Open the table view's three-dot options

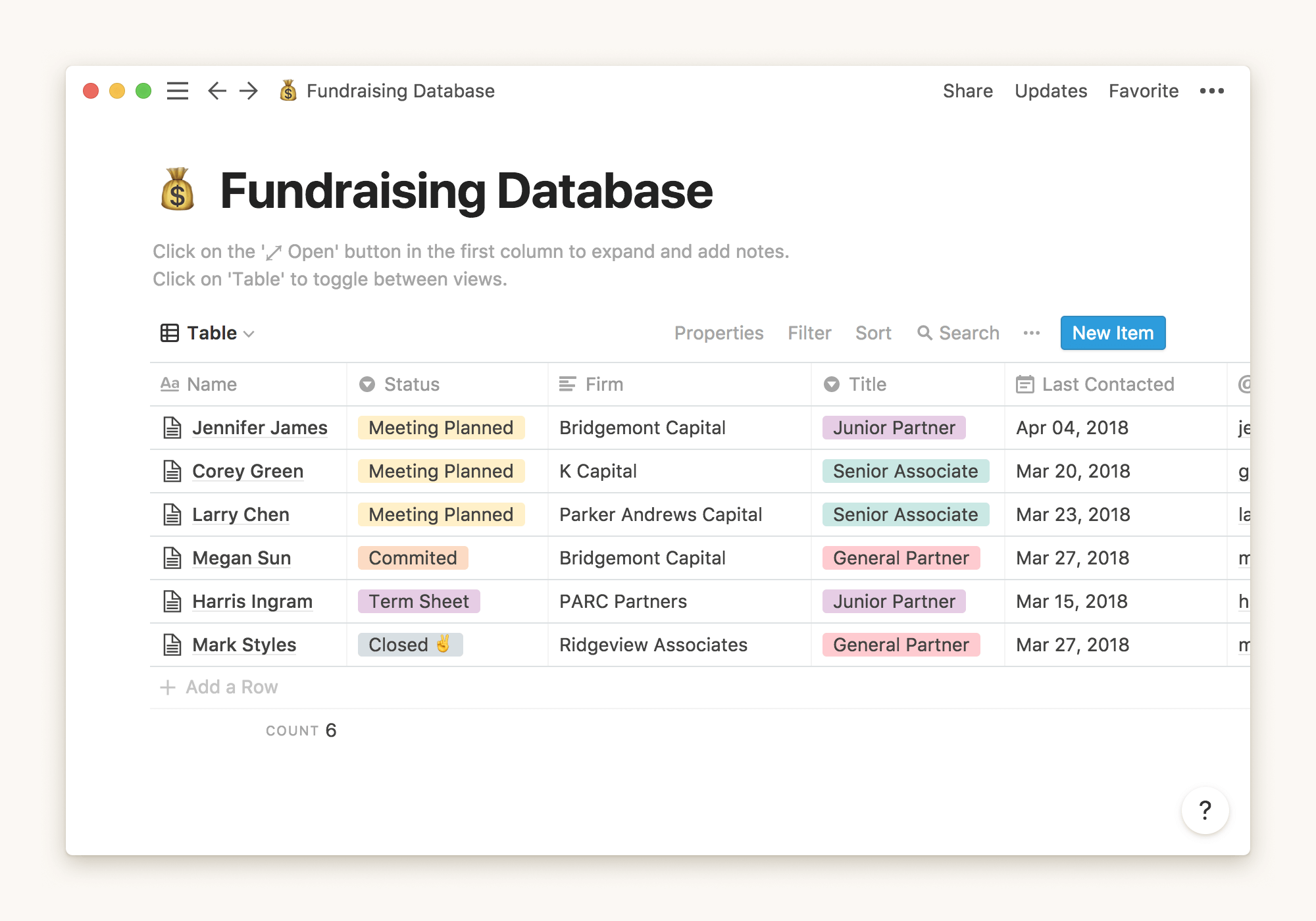[x=1031, y=333]
